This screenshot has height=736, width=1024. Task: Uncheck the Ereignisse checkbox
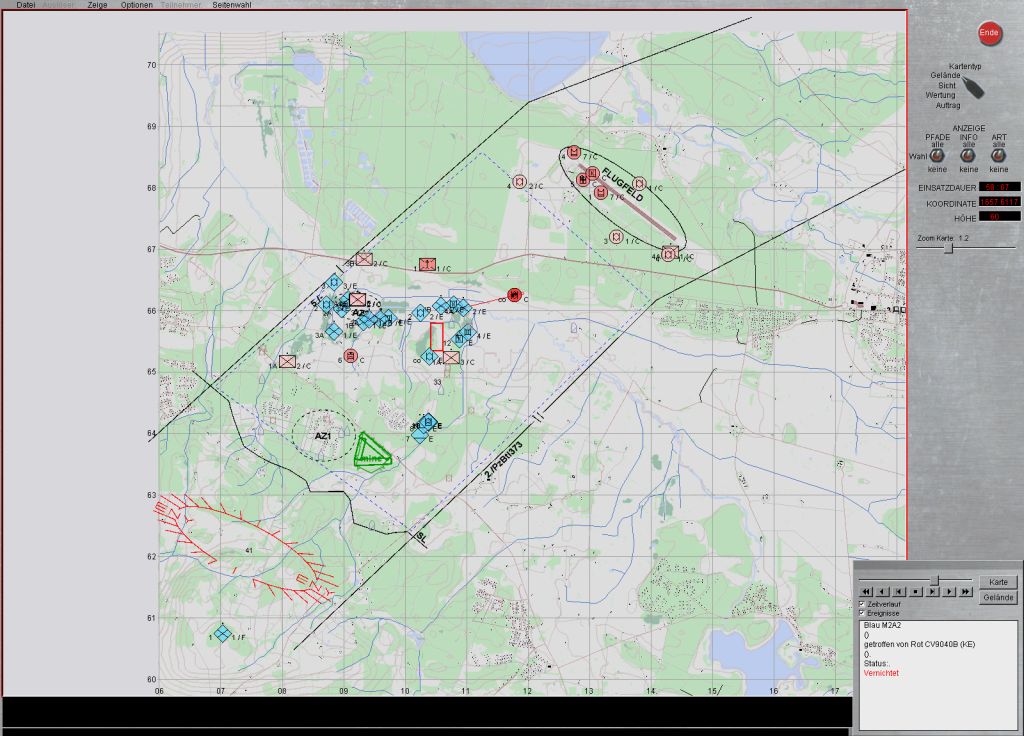click(x=863, y=613)
